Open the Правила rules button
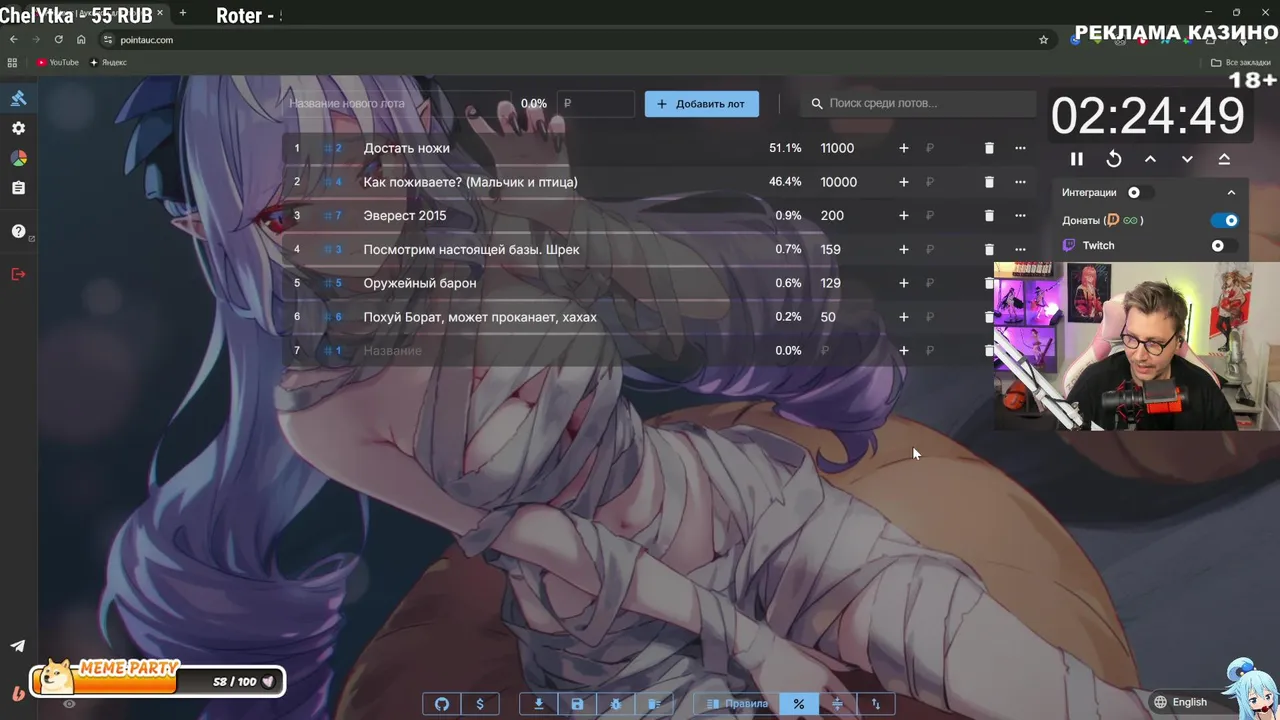The height and width of the screenshot is (720, 1280). pyautogui.click(x=737, y=704)
